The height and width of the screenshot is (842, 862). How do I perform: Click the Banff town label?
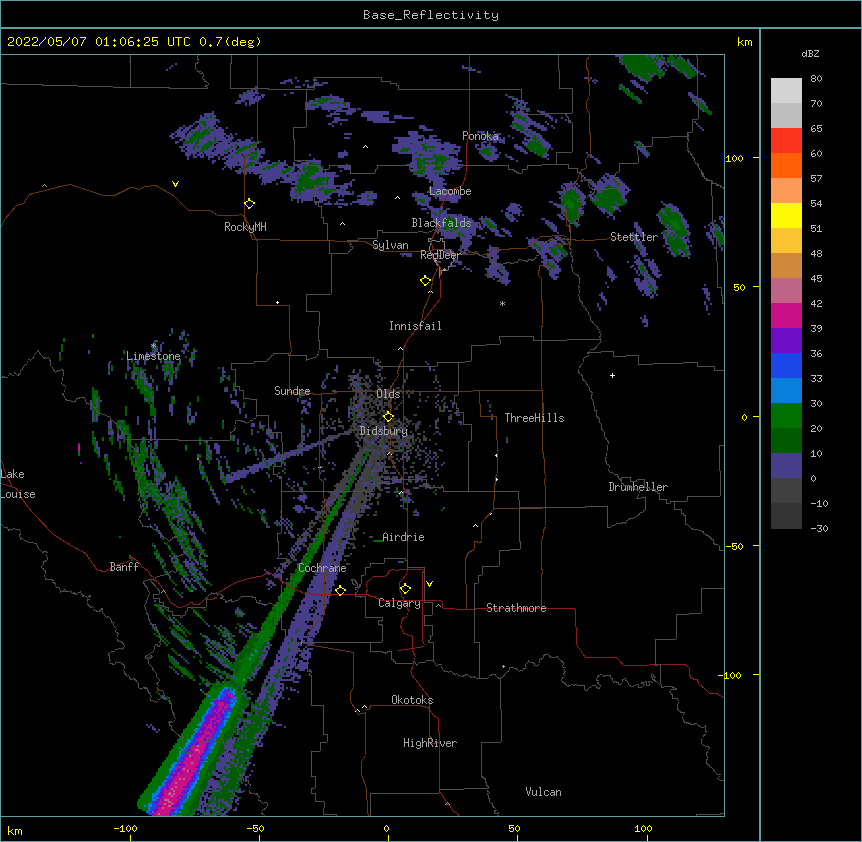[124, 567]
